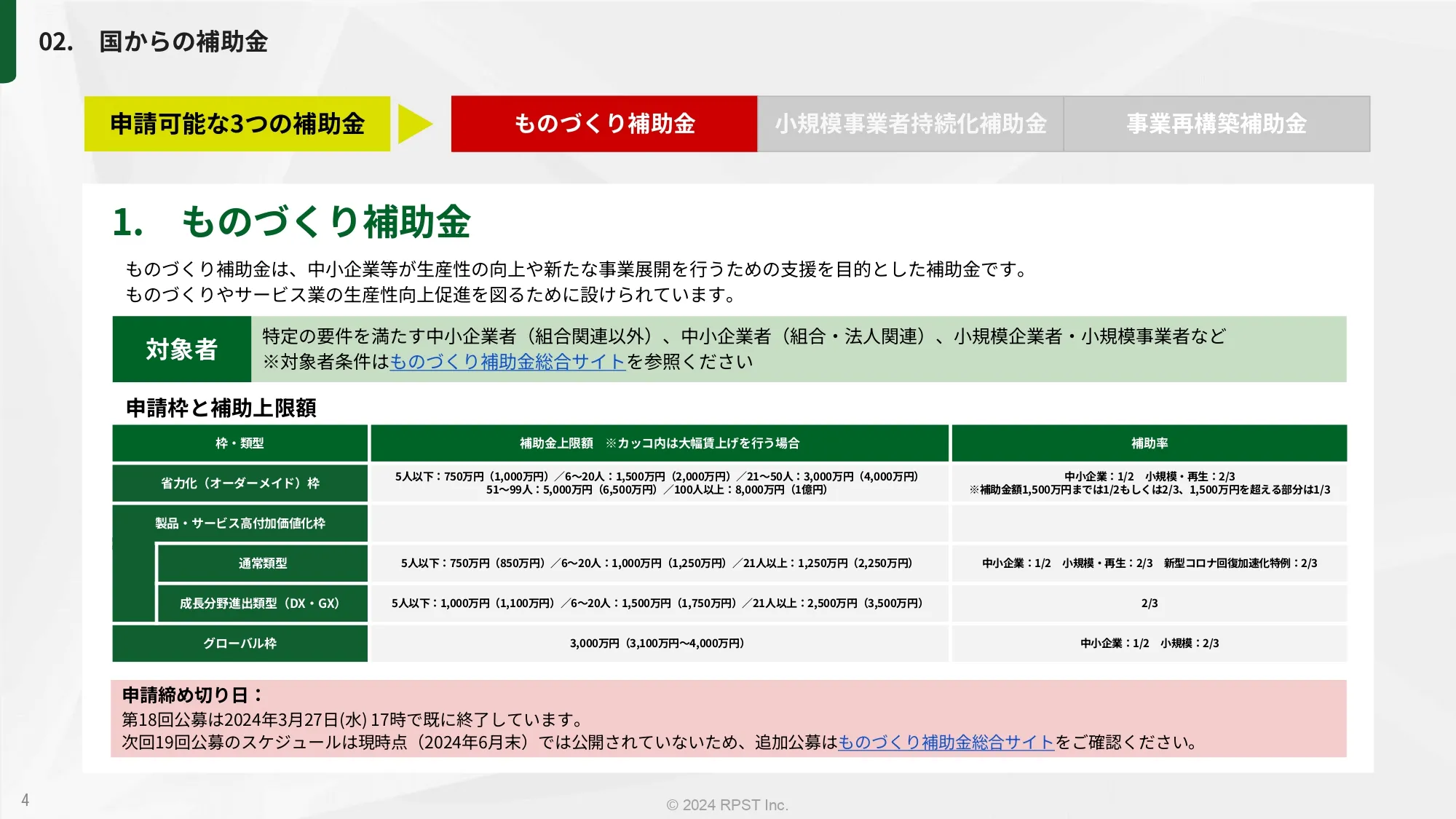Select the 省力化（オーダーメイド）枠 row header
This screenshot has width=1456, height=819.
(x=240, y=483)
